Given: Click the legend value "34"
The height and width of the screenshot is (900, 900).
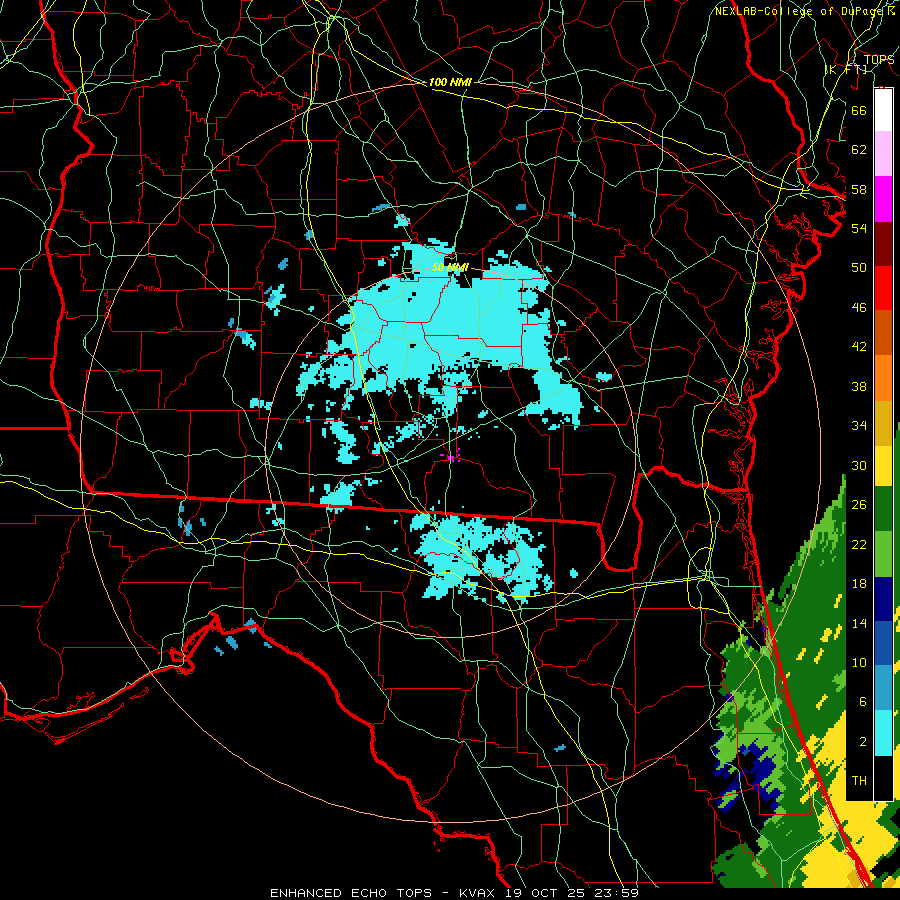Looking at the screenshot, I should point(859,426).
